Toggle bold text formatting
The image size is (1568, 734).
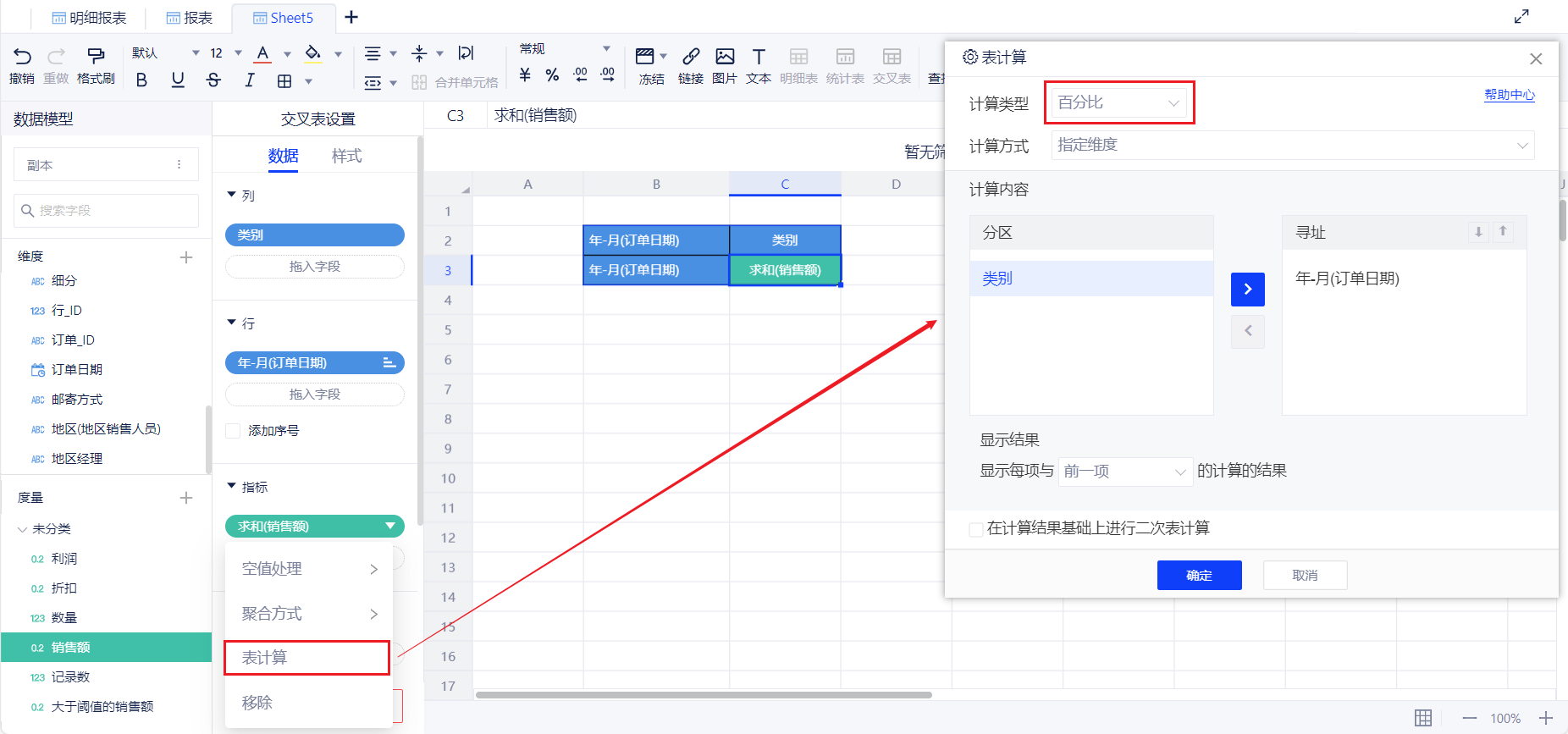coord(141,80)
